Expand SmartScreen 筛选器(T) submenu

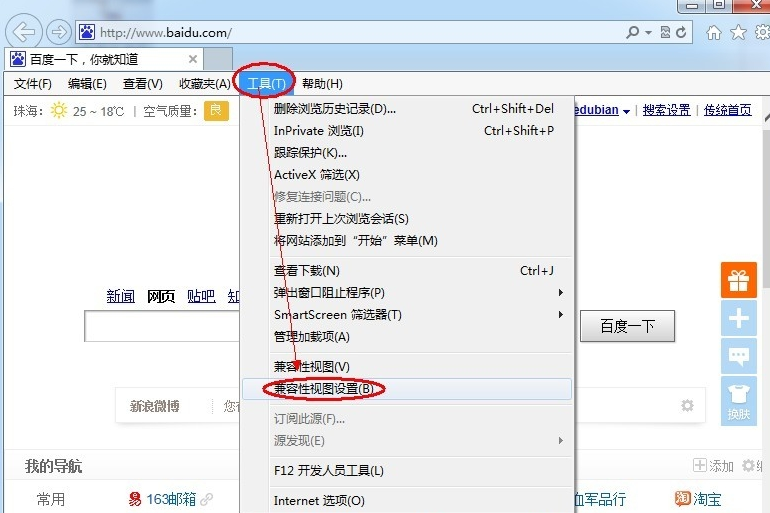407,315
